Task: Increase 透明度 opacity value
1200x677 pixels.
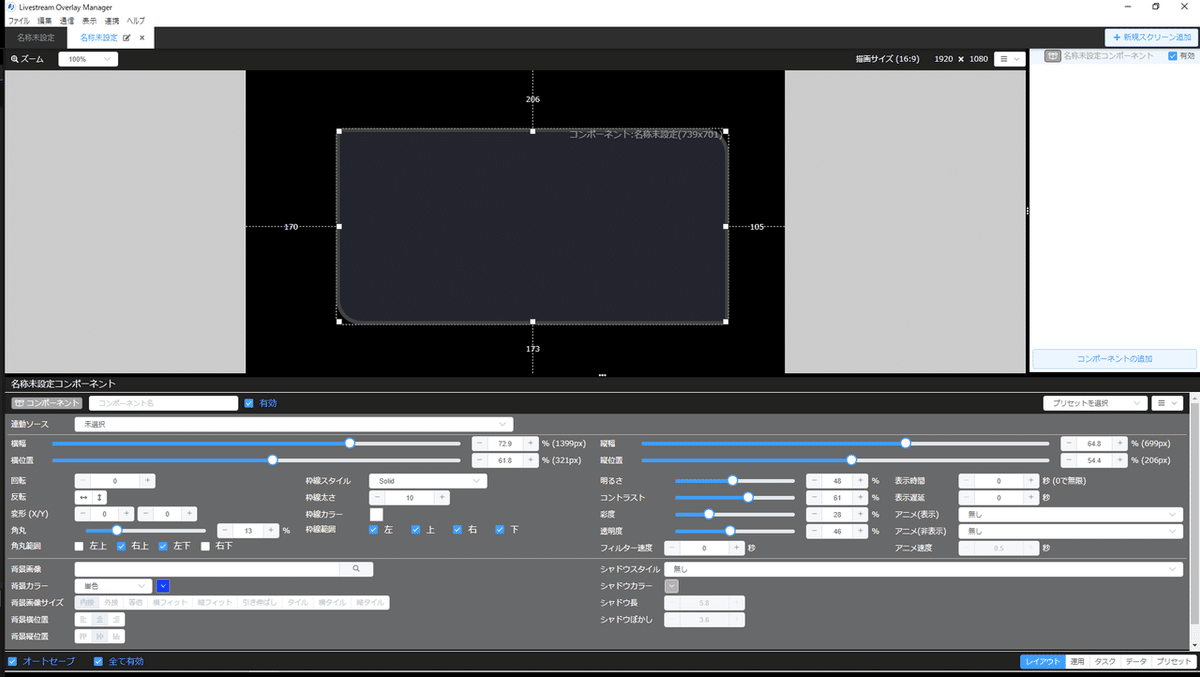Action: (860, 531)
